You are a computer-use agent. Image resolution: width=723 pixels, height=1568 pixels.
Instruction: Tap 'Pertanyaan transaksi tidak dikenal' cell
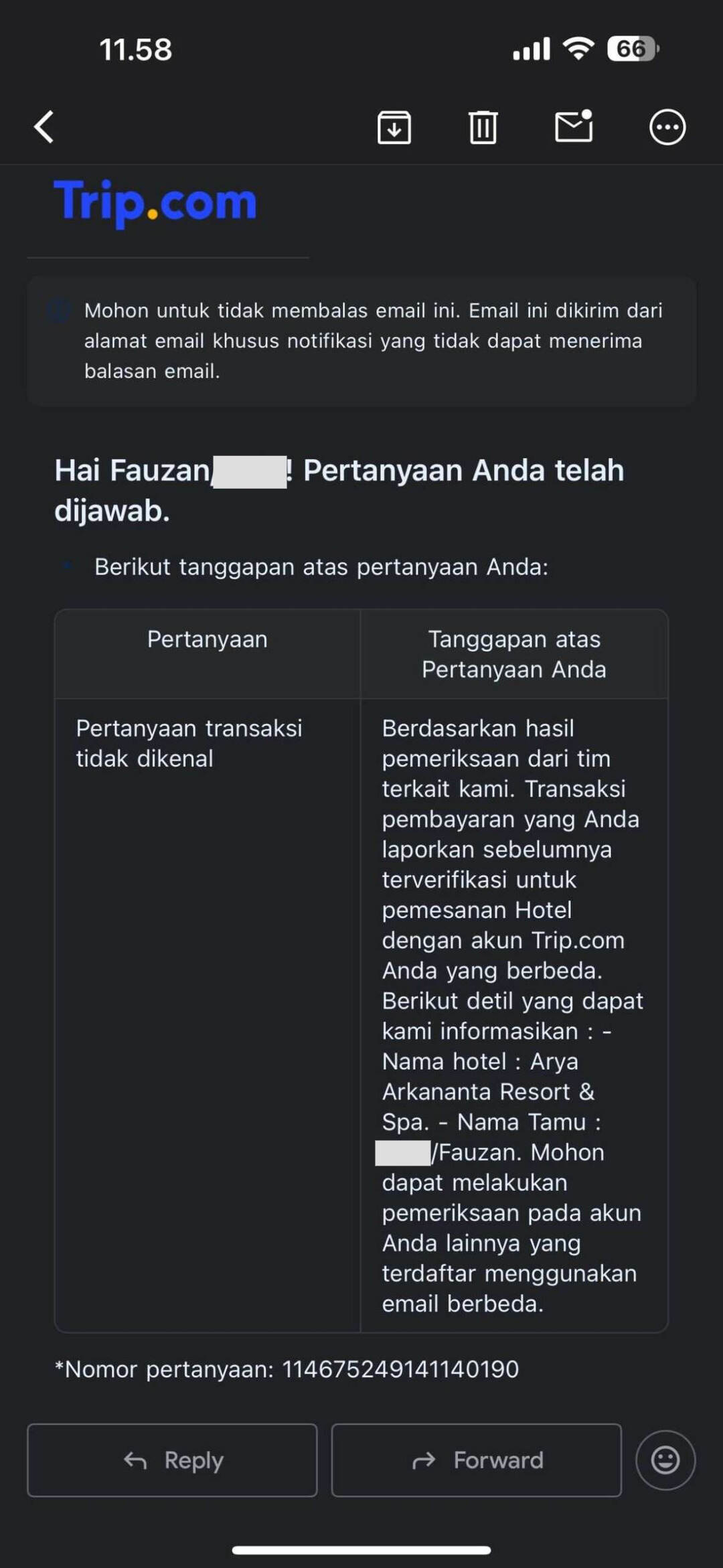189,743
